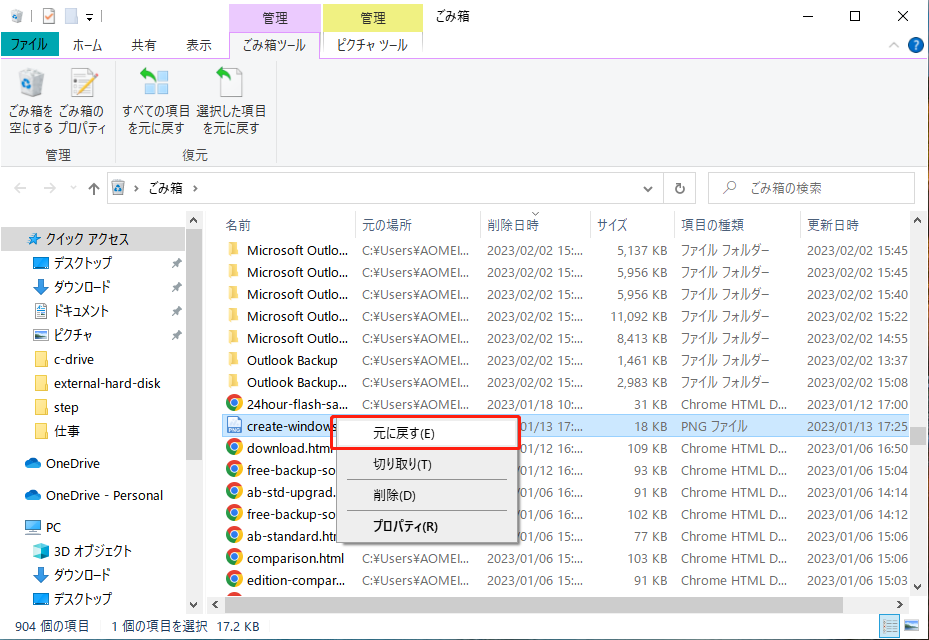Choose プロパティ(R) in context menu
The height and width of the screenshot is (640, 929).
tap(427, 526)
